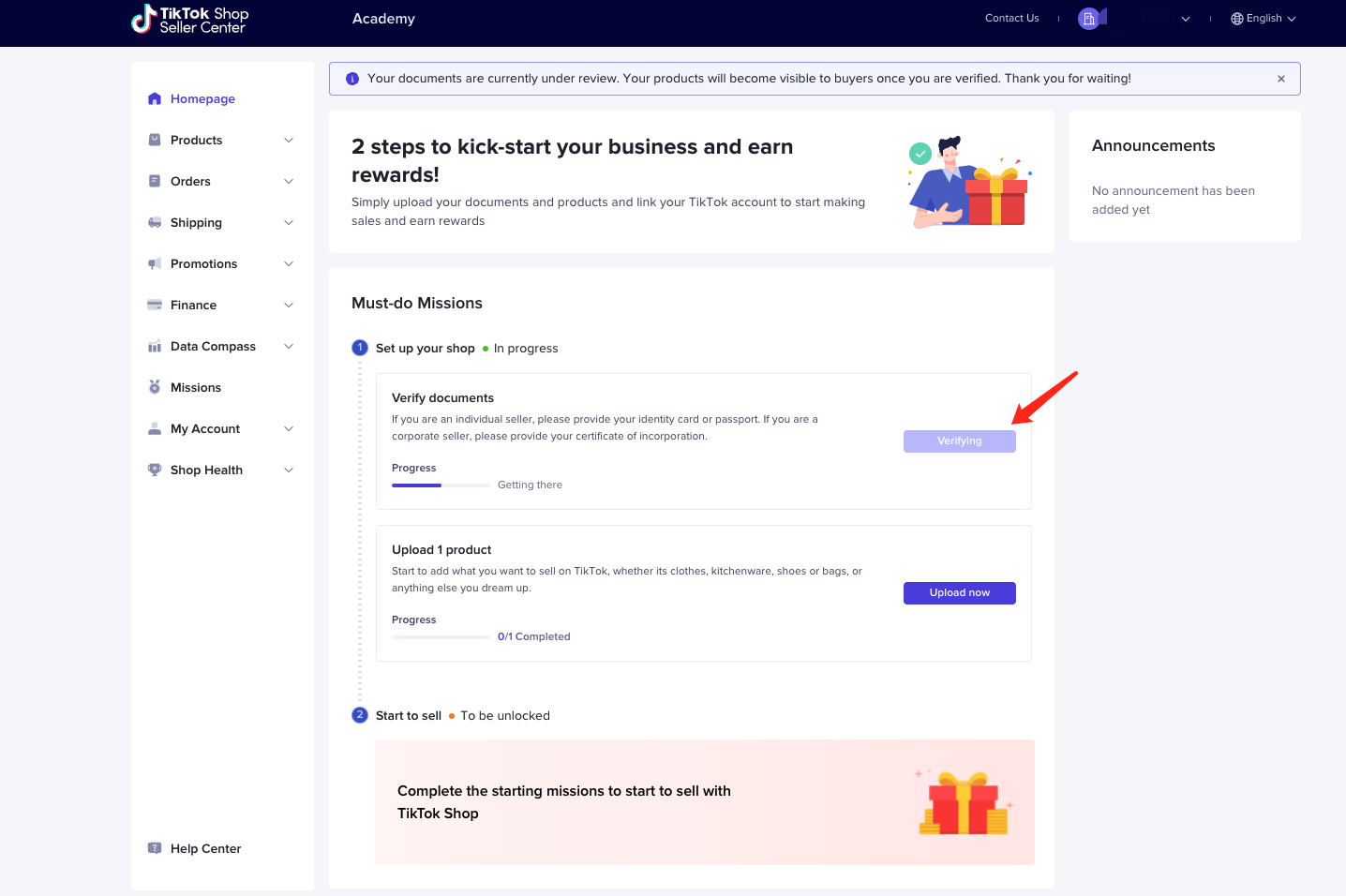The width and height of the screenshot is (1346, 896).
Task: Click the 'Upload 1 product' heading
Action: click(x=441, y=550)
